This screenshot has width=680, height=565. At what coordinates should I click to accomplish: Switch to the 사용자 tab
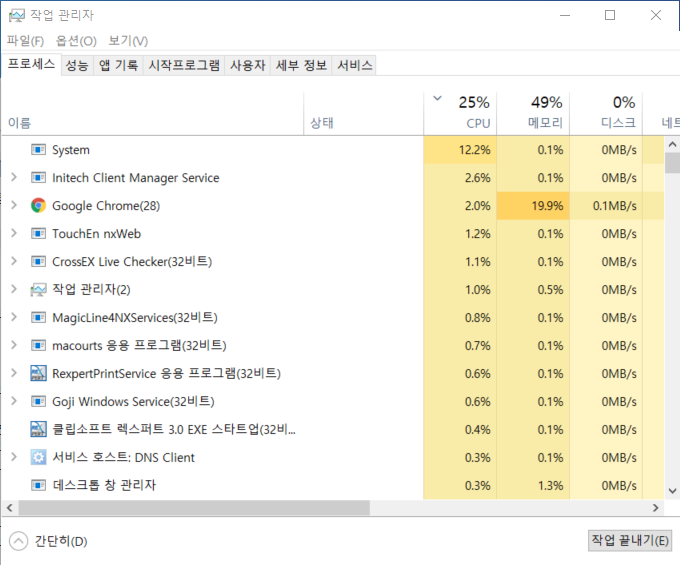248,65
